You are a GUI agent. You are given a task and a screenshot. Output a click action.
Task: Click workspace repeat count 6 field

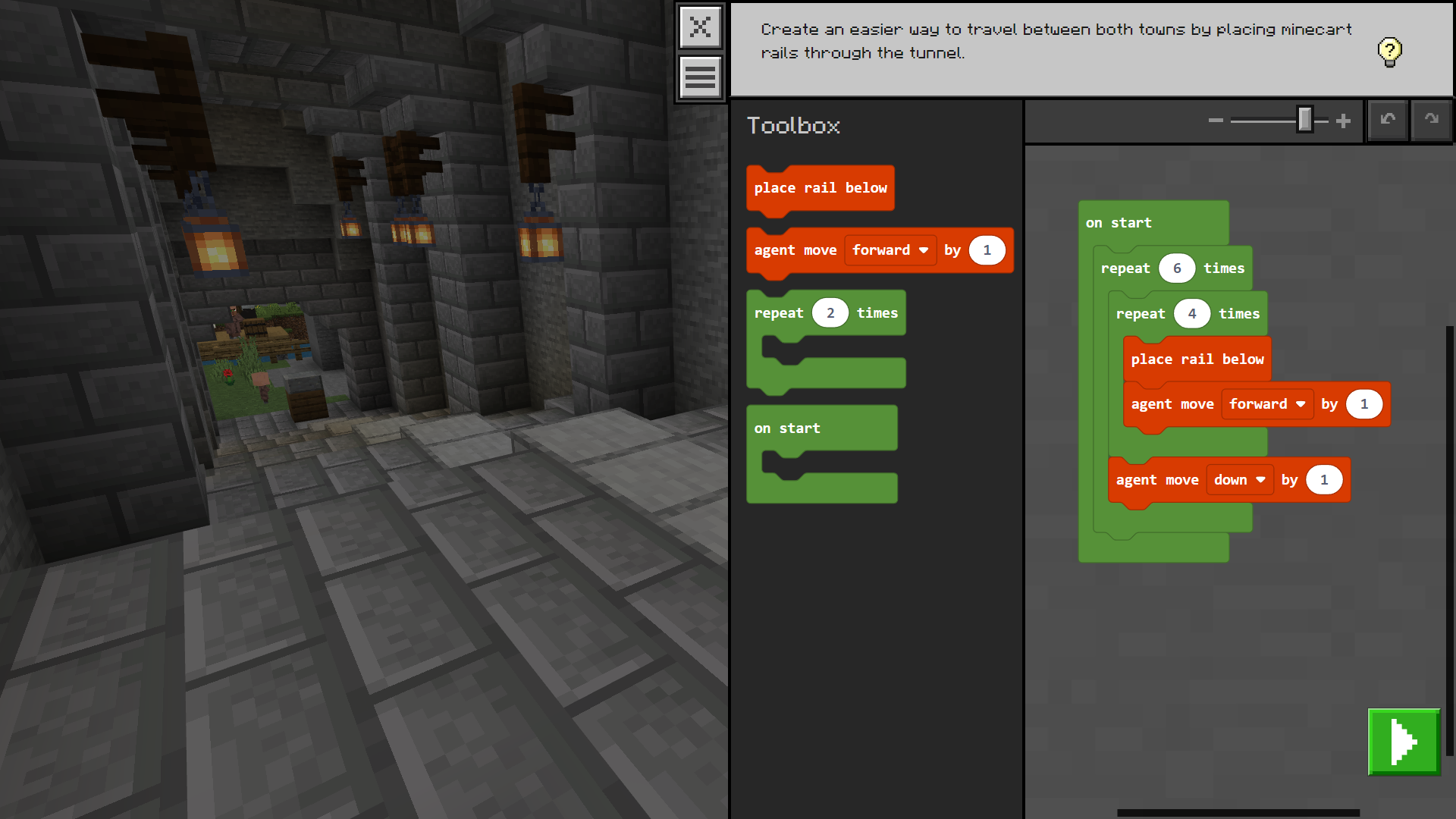click(1177, 268)
